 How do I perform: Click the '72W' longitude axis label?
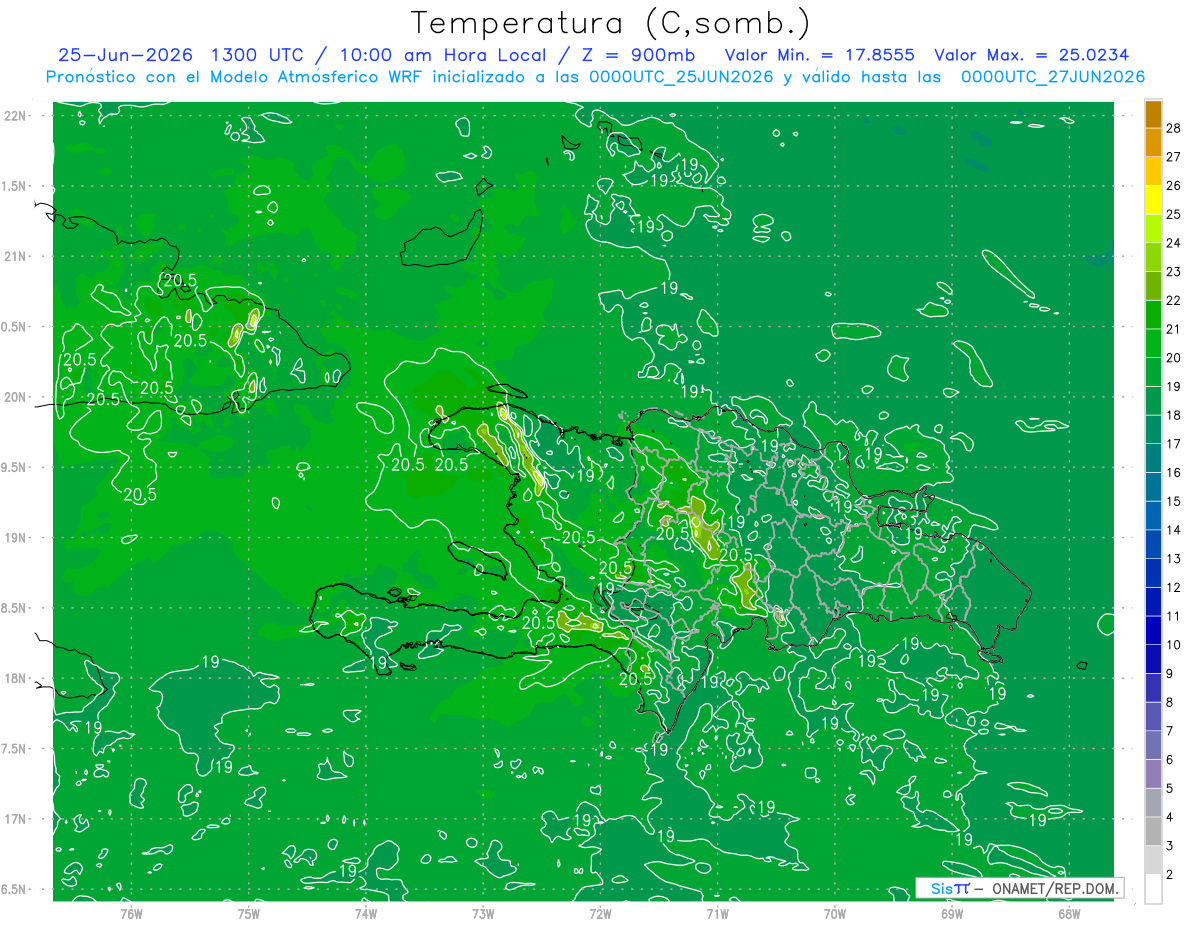(601, 913)
